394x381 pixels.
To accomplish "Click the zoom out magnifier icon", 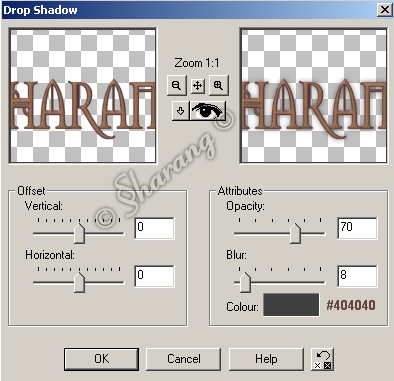I will [x=176, y=86].
